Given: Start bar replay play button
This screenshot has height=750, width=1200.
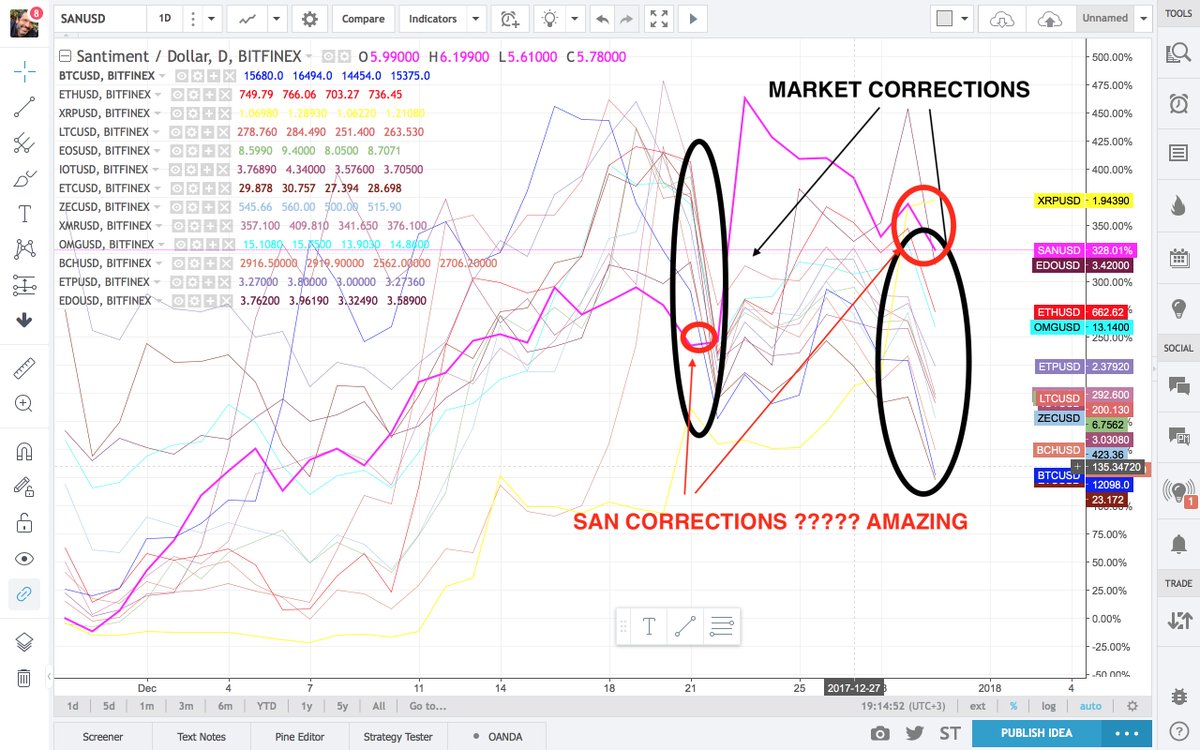Looking at the screenshot, I should [695, 19].
